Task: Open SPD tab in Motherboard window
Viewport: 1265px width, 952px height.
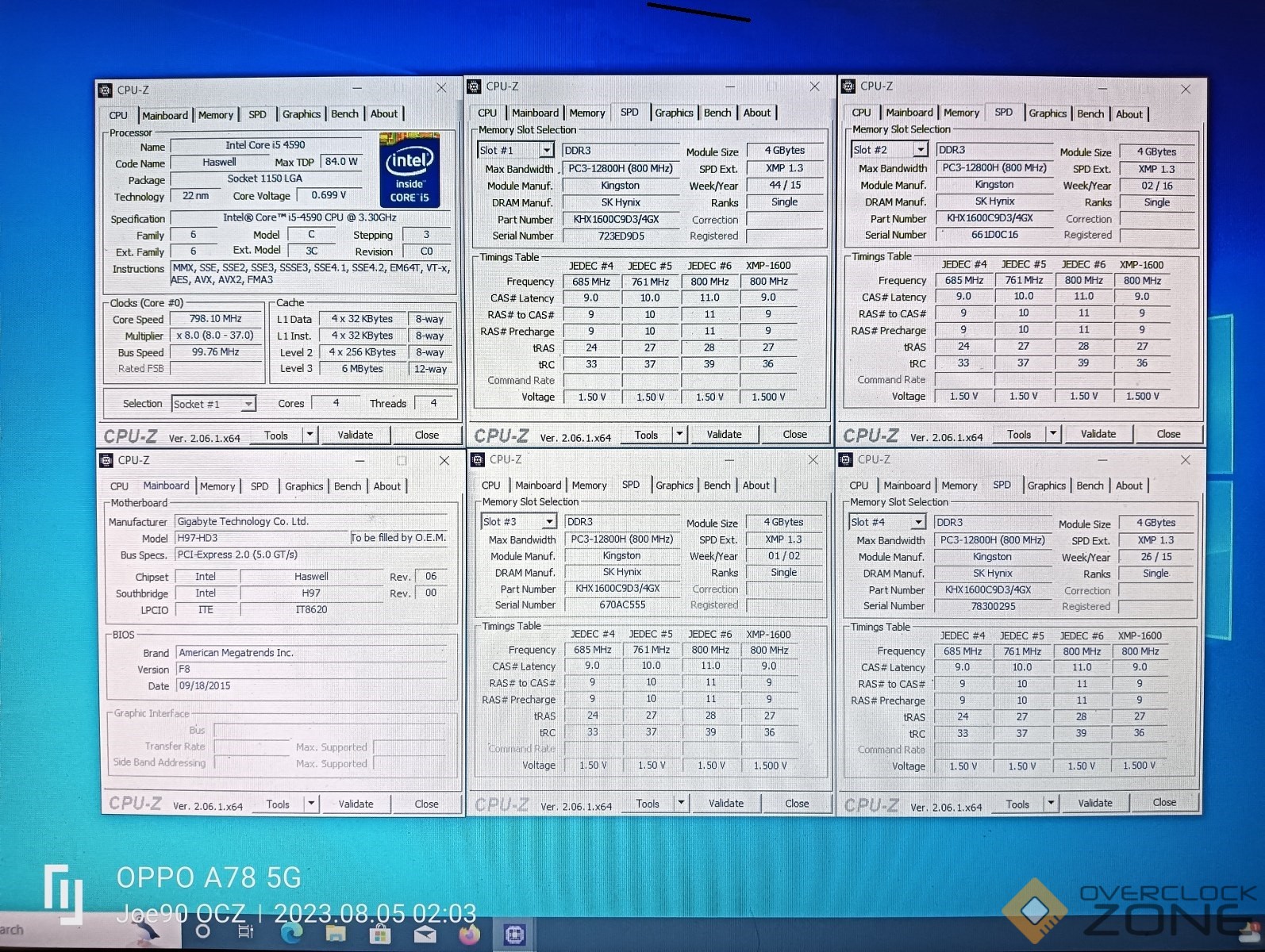Action: pos(260,486)
